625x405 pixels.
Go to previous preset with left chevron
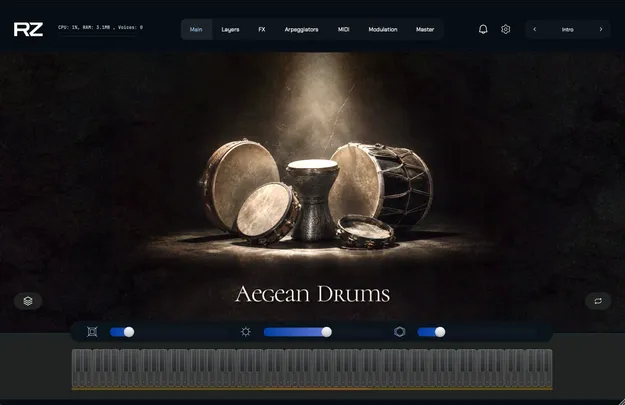point(535,29)
